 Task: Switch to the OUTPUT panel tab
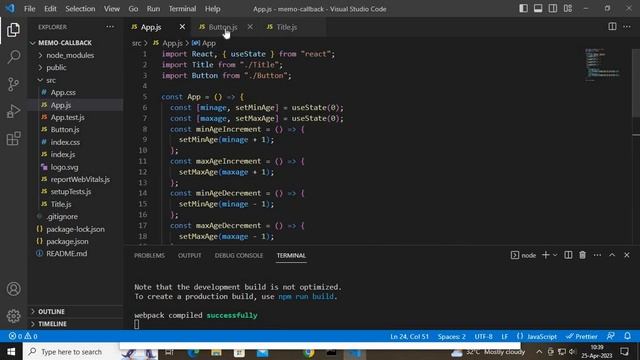[189, 256]
